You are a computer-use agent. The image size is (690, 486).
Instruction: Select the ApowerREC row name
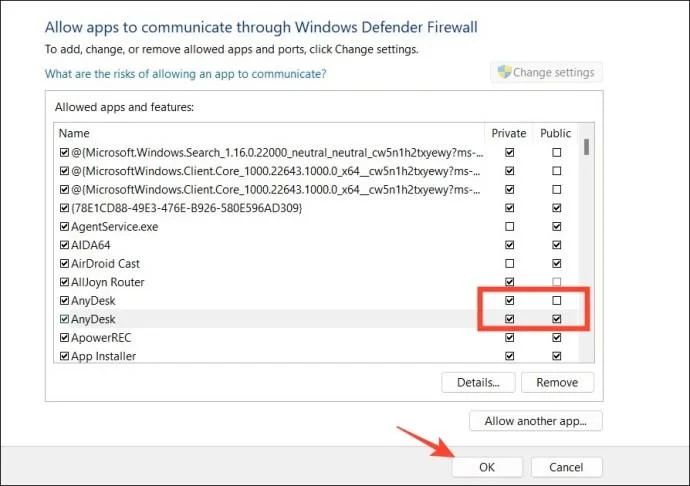[x=101, y=338]
